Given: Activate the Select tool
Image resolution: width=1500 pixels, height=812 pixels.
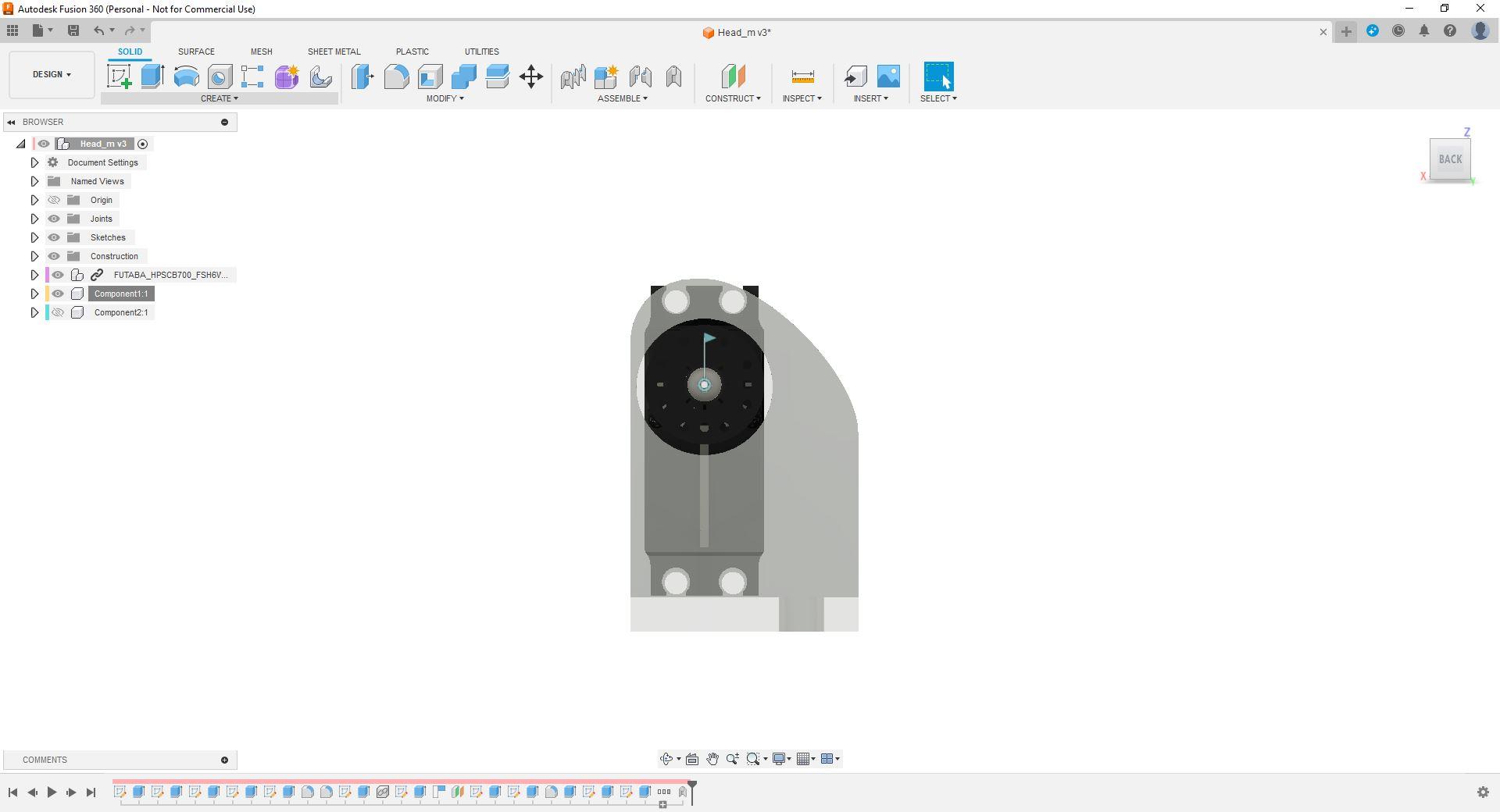Looking at the screenshot, I should (938, 77).
